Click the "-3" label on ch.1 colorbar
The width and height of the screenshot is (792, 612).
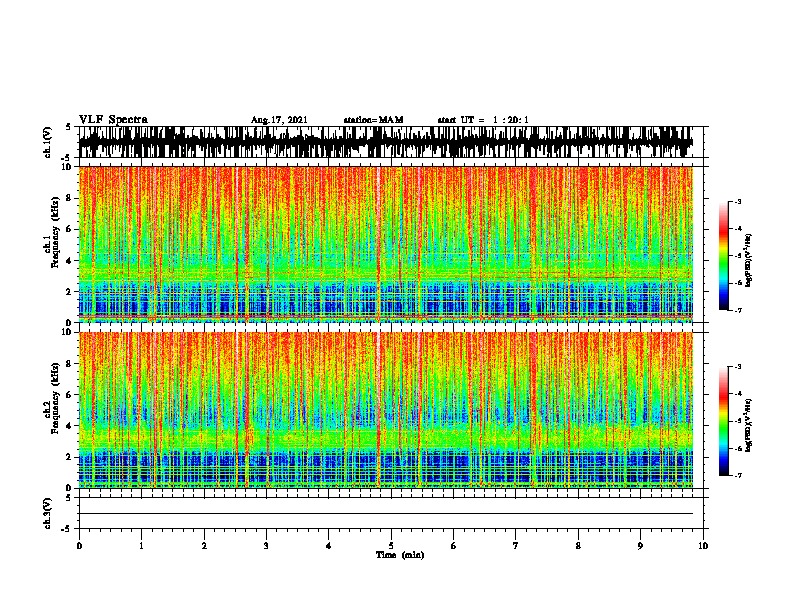(738, 201)
